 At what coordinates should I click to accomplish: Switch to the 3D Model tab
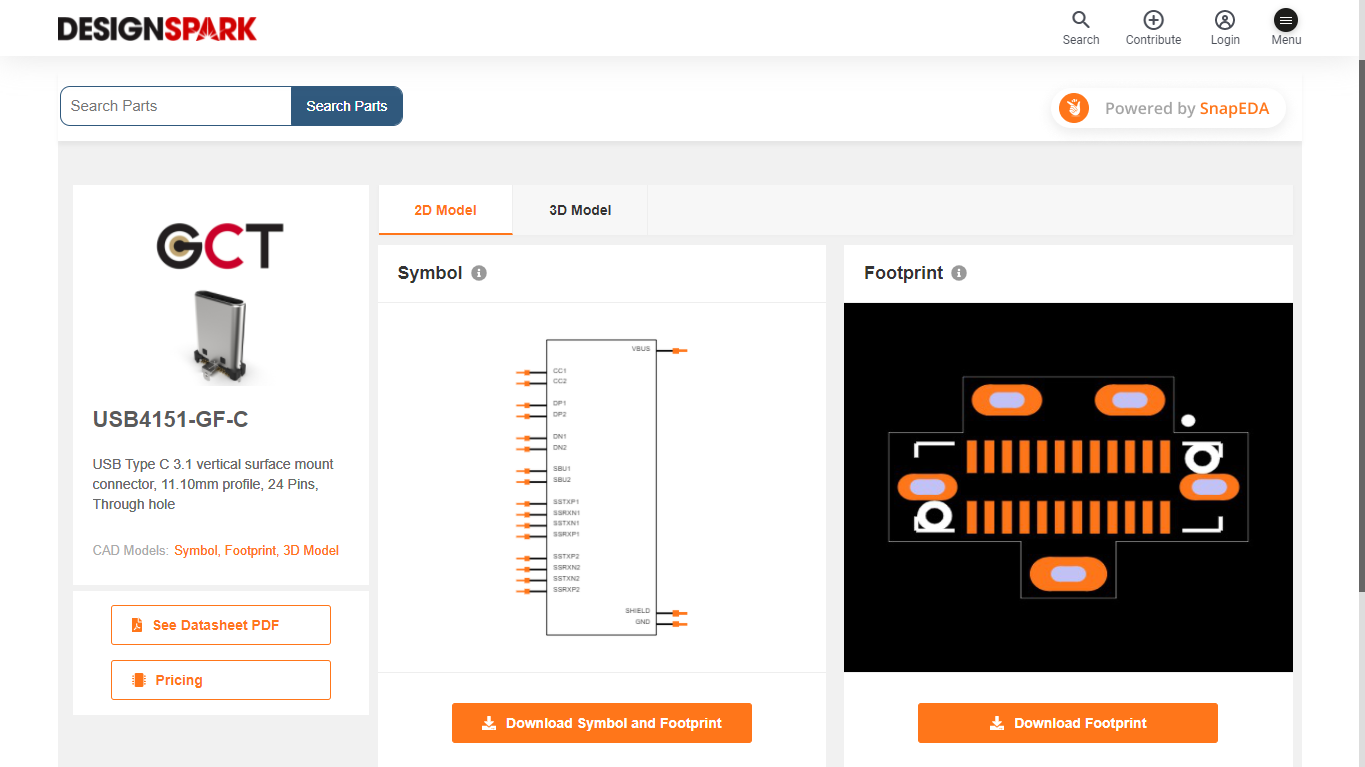coord(580,210)
